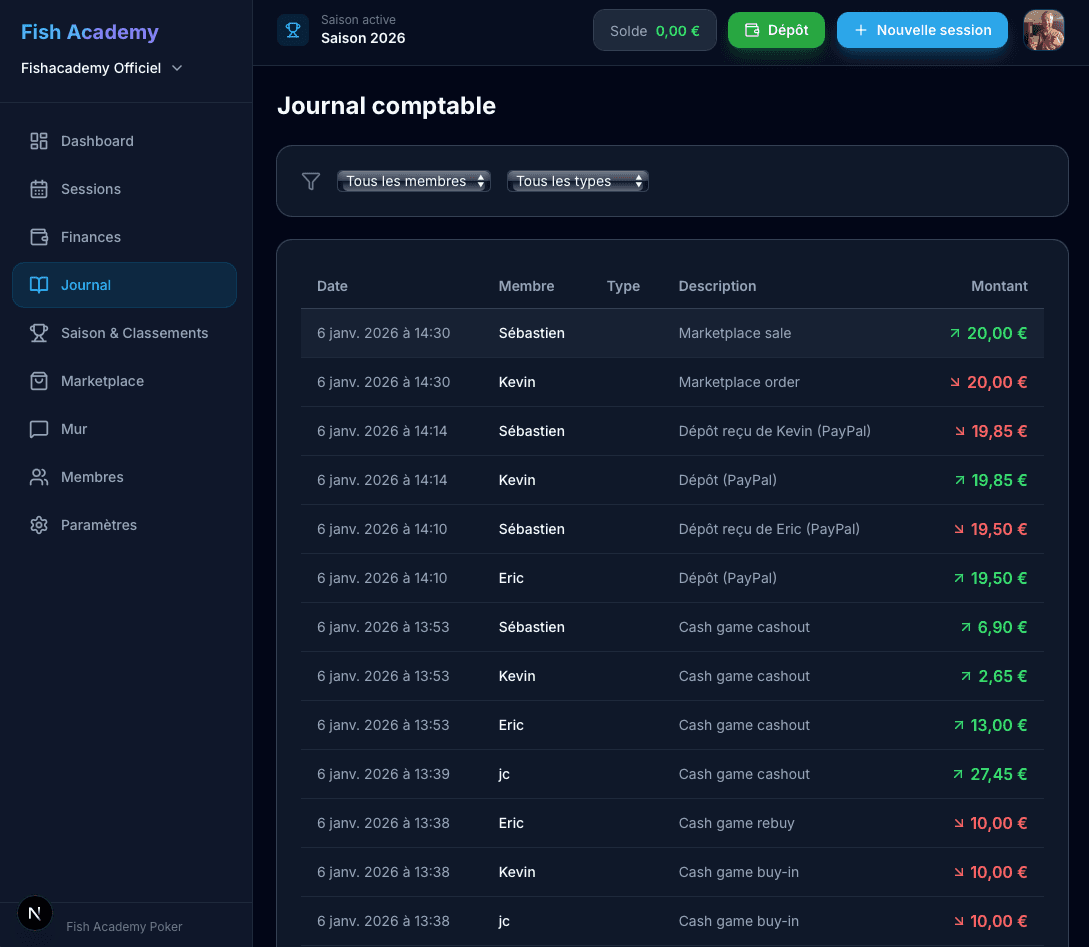Image resolution: width=1089 pixels, height=947 pixels.
Task: Click the Finances wallet icon
Action: pyautogui.click(x=39, y=237)
